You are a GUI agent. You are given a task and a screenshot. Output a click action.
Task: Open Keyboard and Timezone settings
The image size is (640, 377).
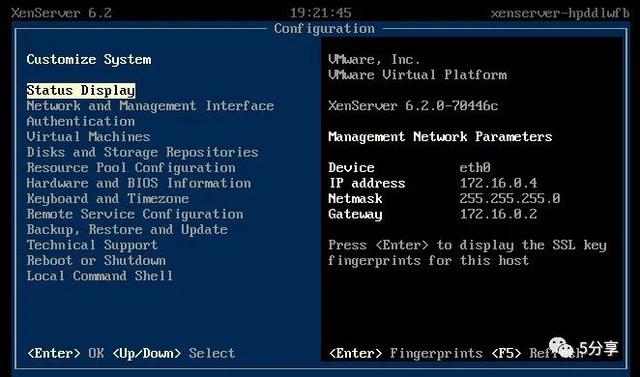[x=108, y=199]
